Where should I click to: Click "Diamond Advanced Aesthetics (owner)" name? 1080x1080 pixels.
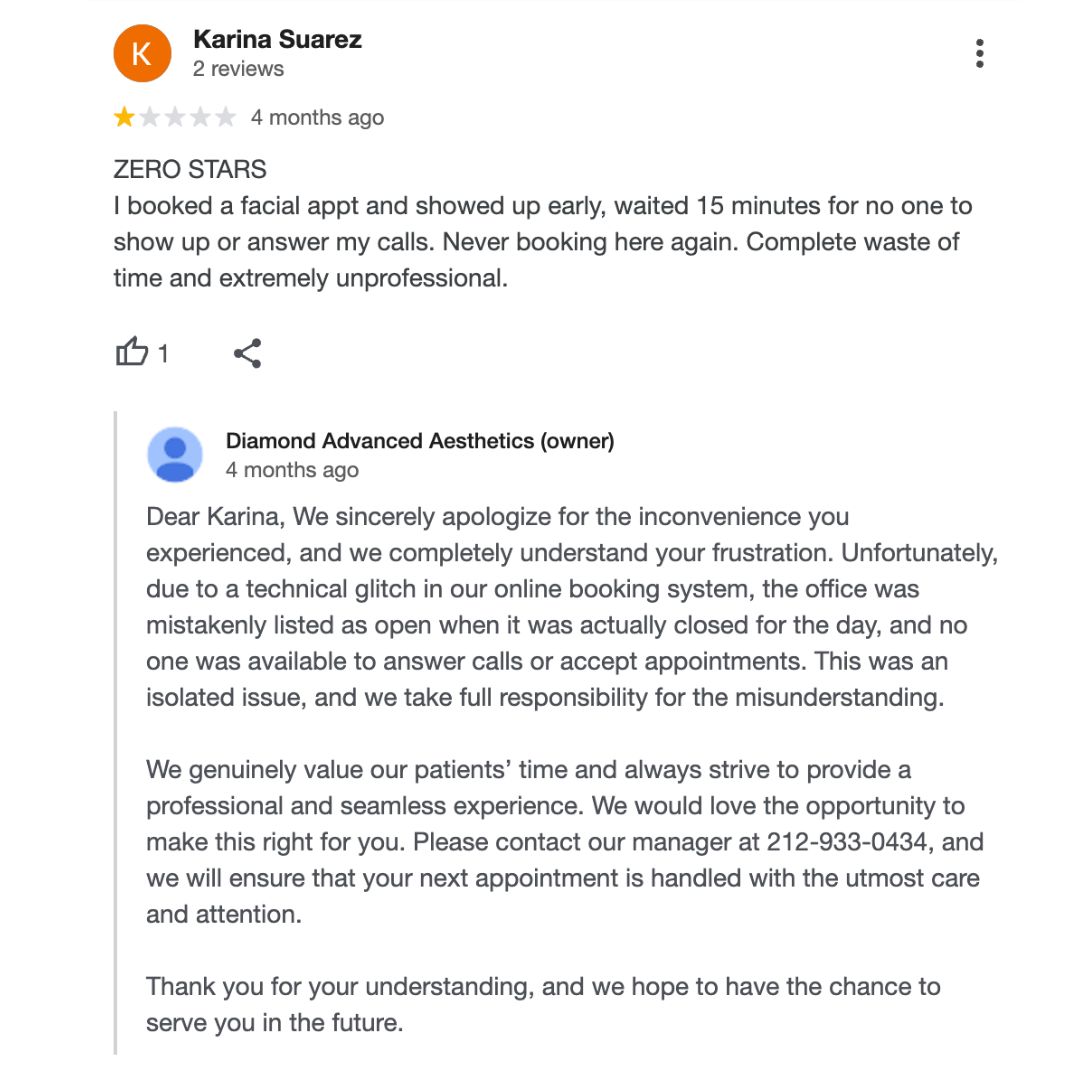[x=420, y=440]
